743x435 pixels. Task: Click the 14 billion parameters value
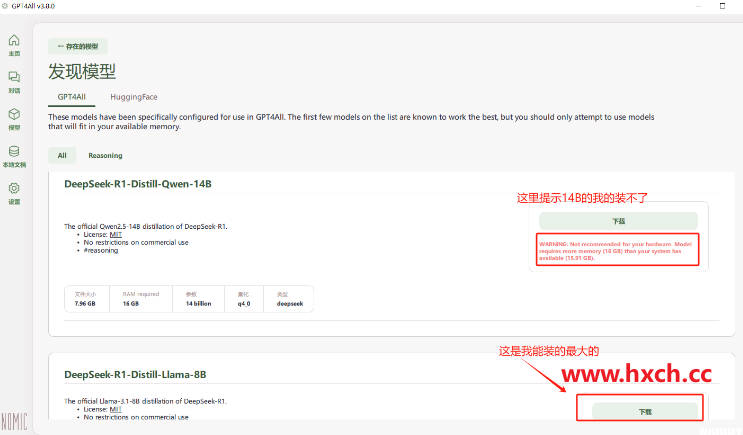pyautogui.click(x=199, y=304)
